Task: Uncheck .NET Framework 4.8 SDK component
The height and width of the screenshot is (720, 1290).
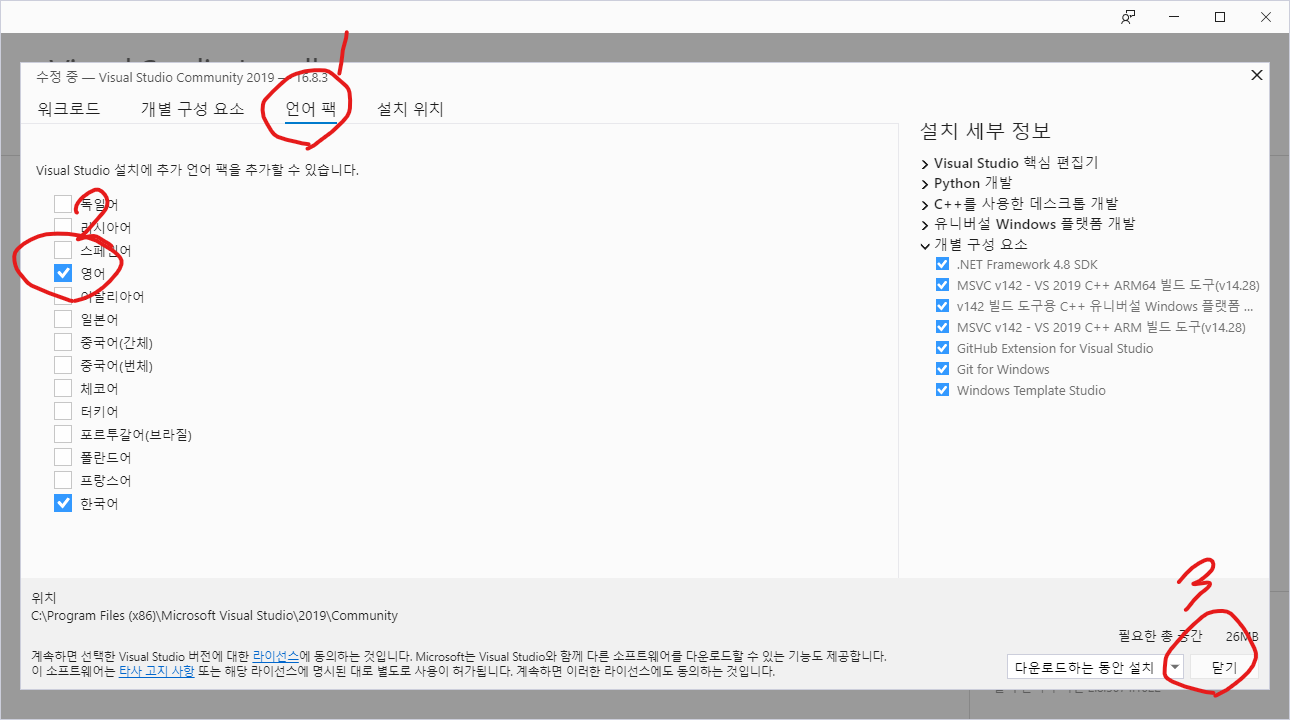Action: [942, 264]
